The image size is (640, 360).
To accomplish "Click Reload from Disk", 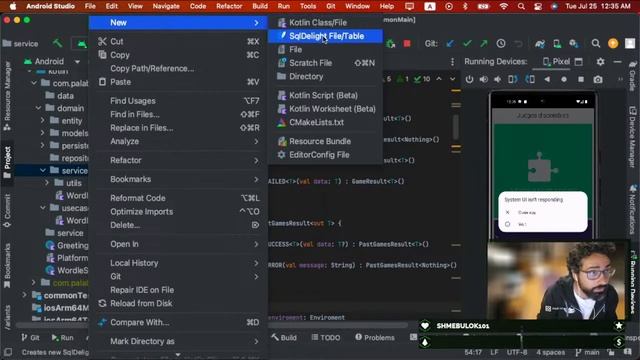I will tap(178, 303).
